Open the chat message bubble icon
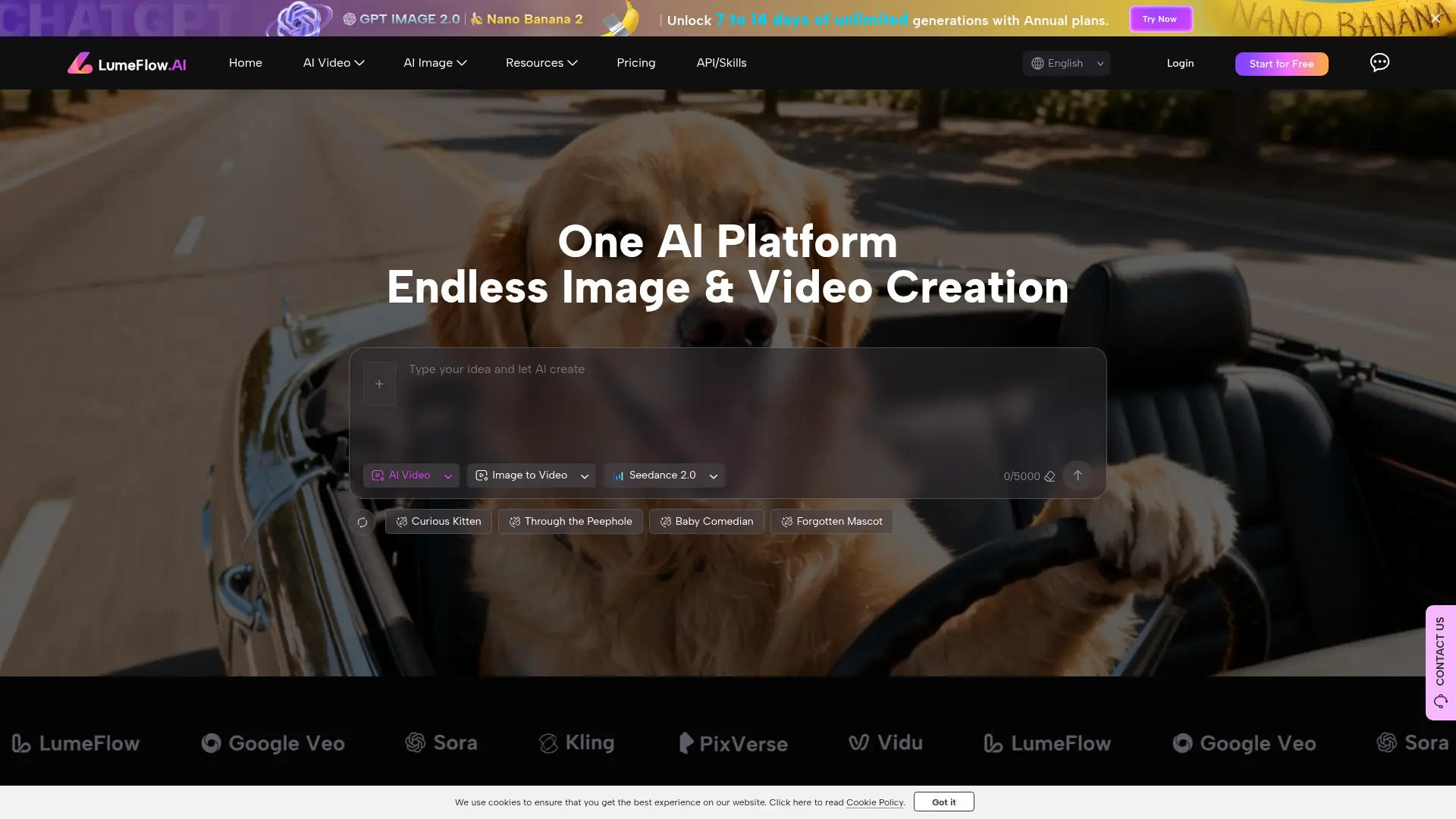This screenshot has width=1456, height=819. [1379, 63]
